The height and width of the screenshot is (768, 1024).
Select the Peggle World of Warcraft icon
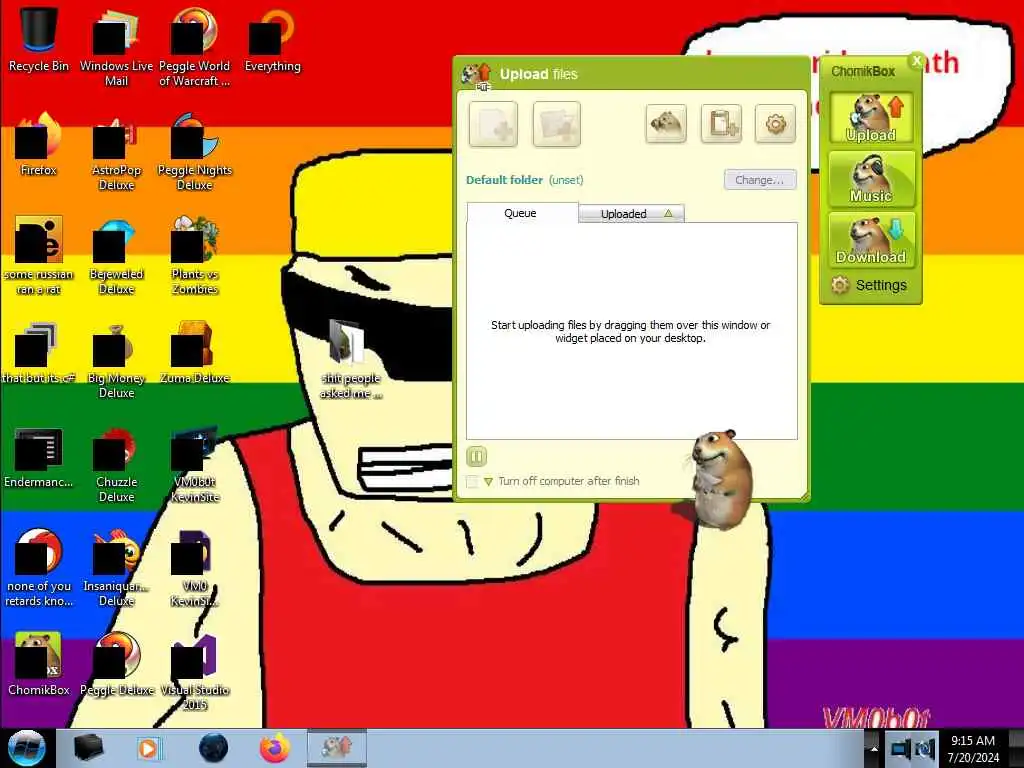tap(194, 47)
